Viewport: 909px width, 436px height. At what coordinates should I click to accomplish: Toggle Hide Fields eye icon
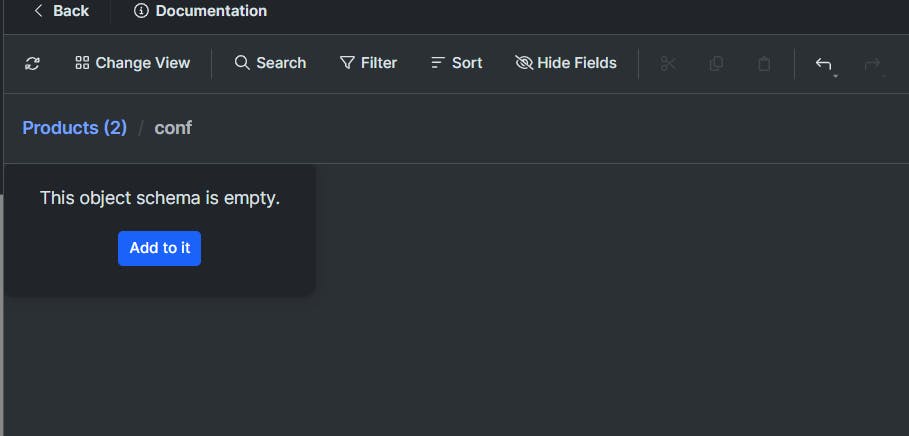coord(524,63)
